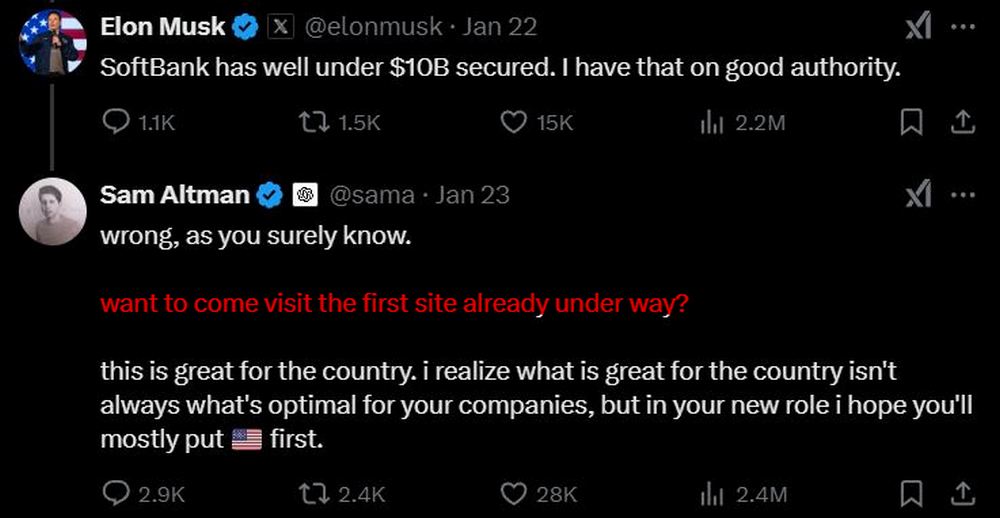The height and width of the screenshot is (518, 1000).
Task: Reply to Sam Altman's tweet
Action: (117, 493)
